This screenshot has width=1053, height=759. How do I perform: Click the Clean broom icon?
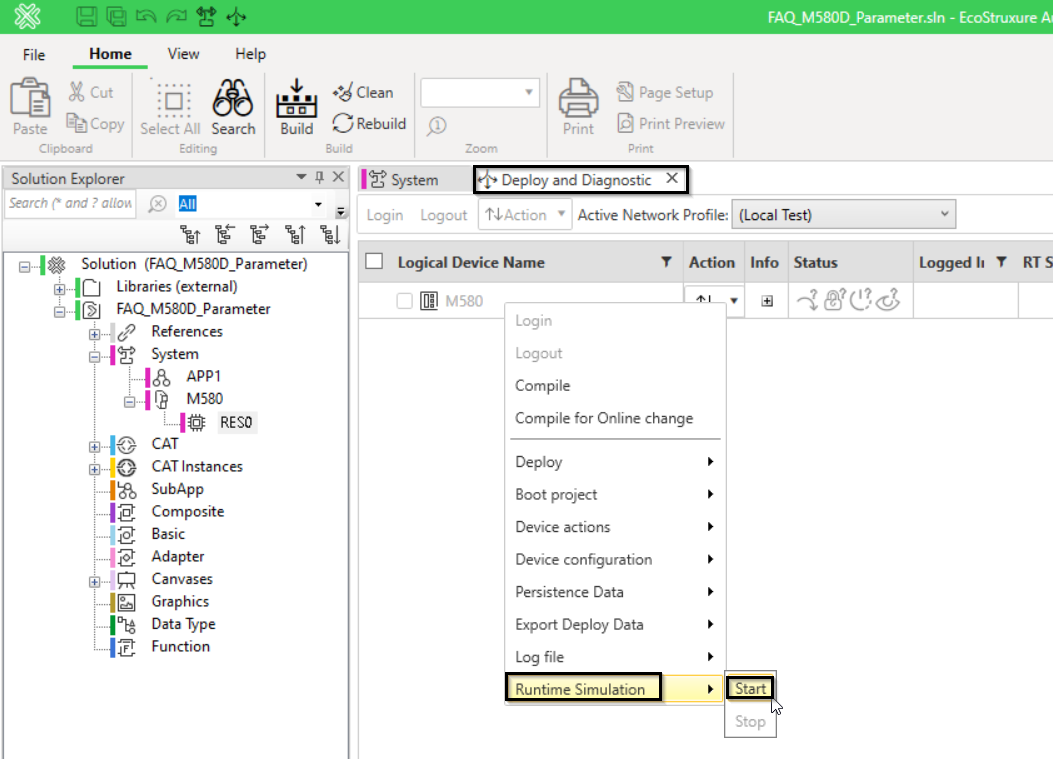coord(342,92)
